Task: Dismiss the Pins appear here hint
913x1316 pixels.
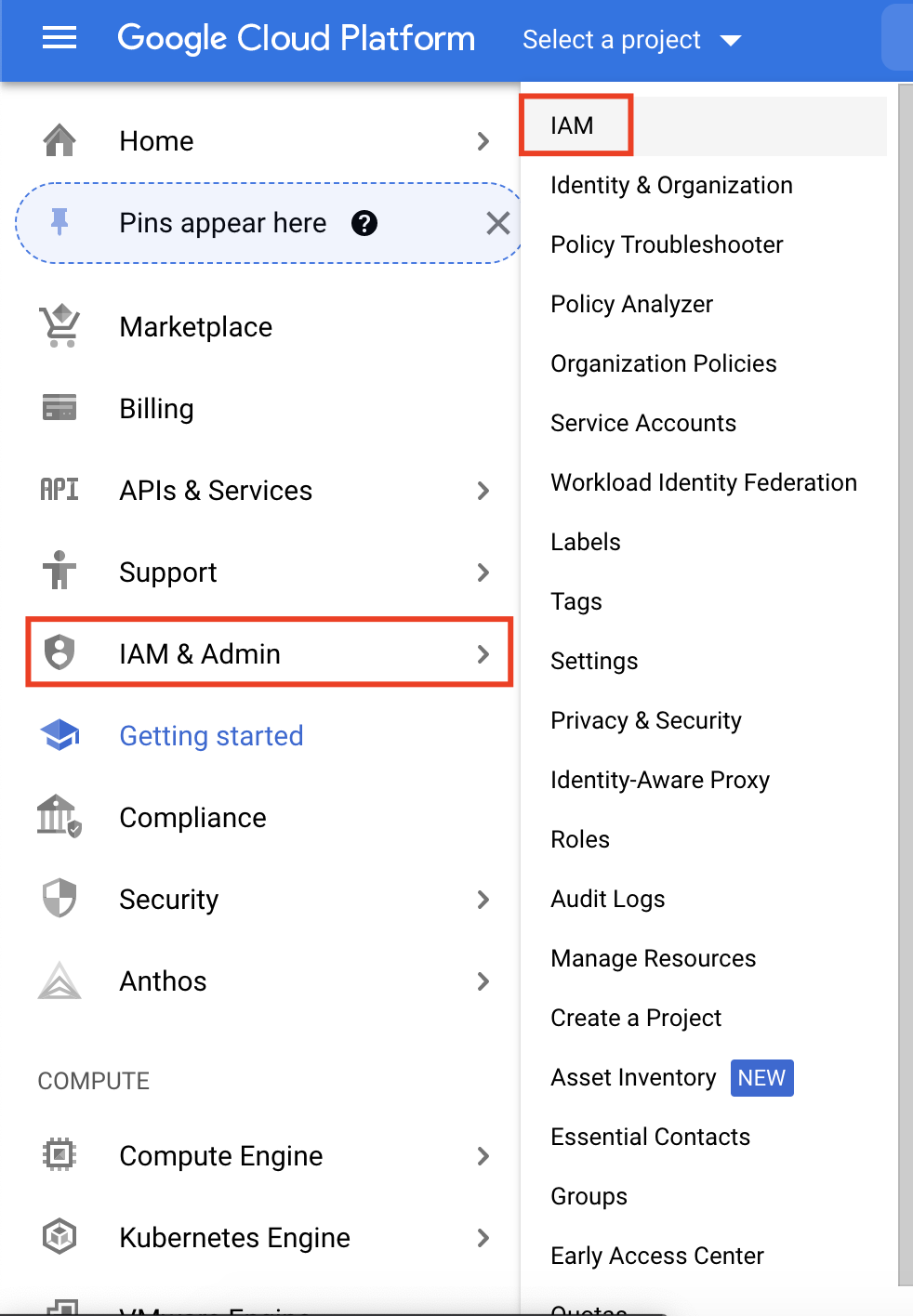Action: click(498, 223)
